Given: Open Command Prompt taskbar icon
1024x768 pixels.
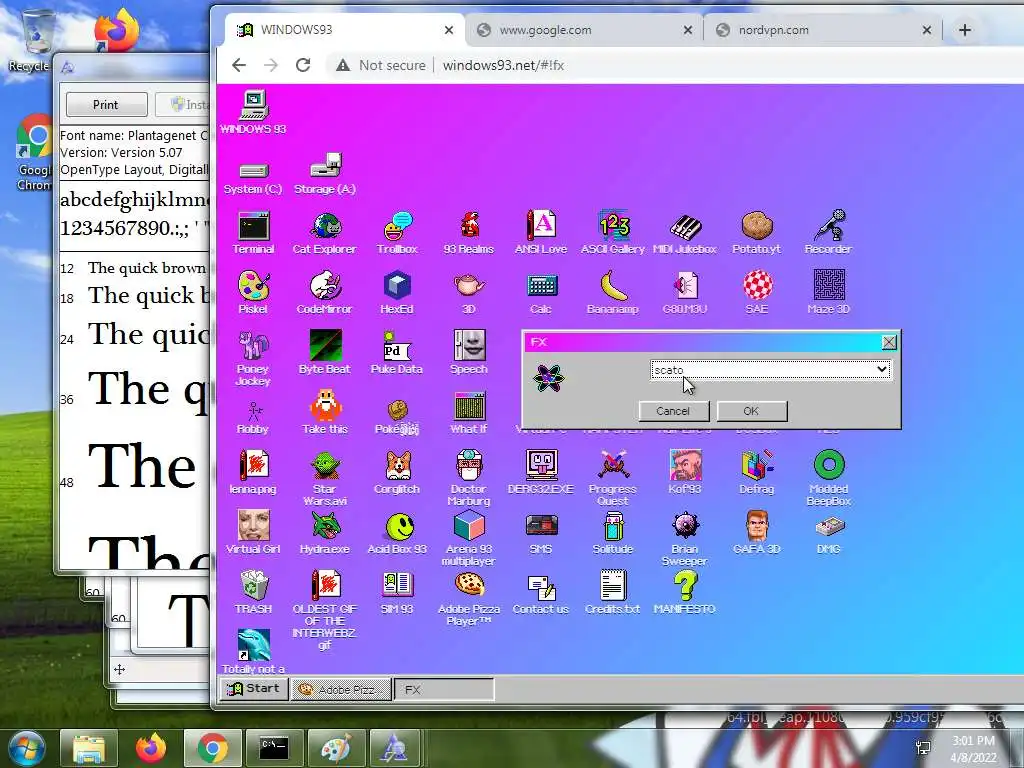Looking at the screenshot, I should coord(274,748).
